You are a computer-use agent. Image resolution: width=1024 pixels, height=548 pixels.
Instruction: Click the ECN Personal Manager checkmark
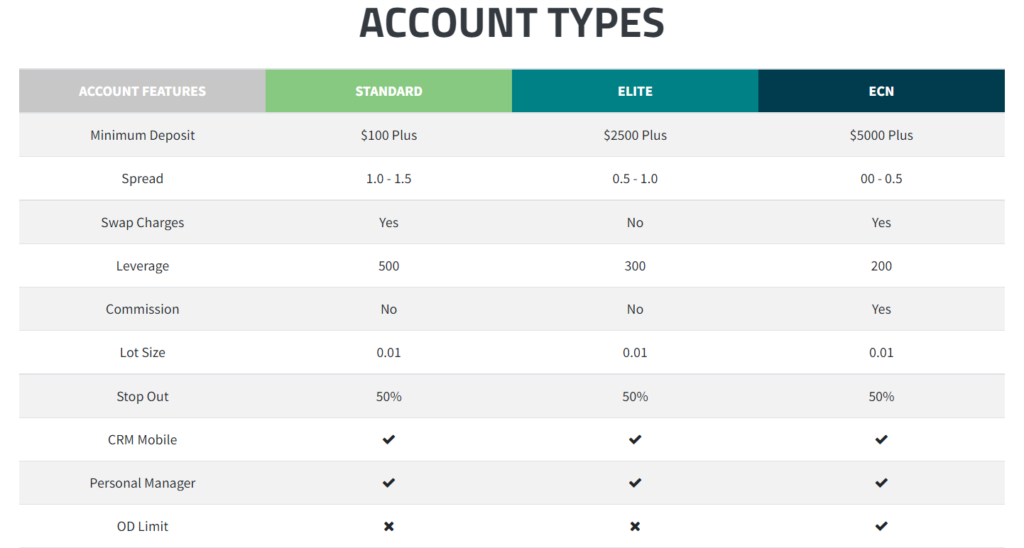tap(881, 483)
